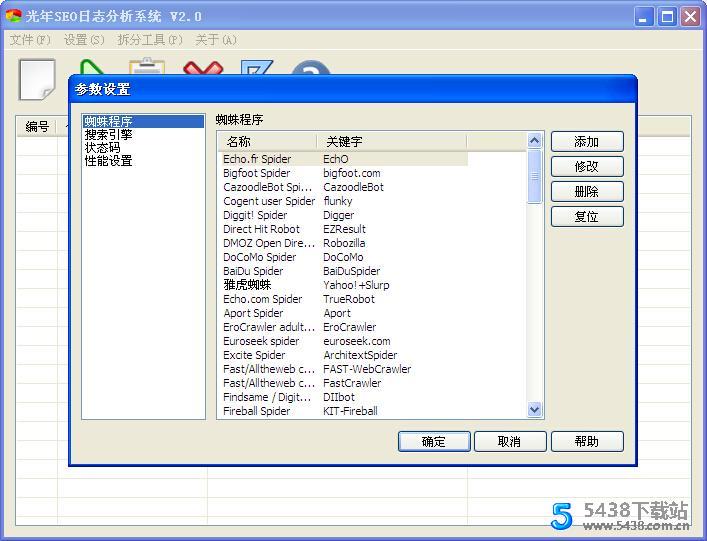Click the FAST-WebCrawler keyword cell

pos(367,369)
